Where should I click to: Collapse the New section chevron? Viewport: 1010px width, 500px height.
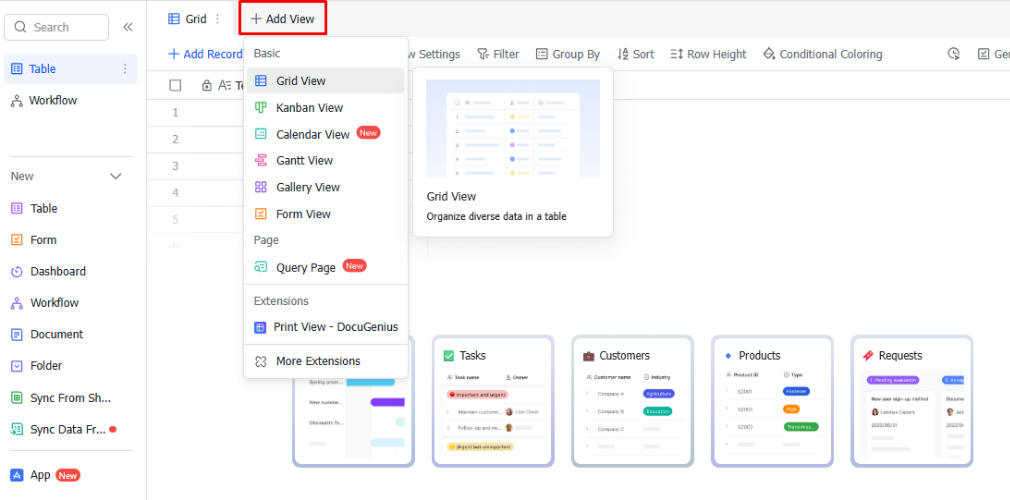pyautogui.click(x=115, y=177)
